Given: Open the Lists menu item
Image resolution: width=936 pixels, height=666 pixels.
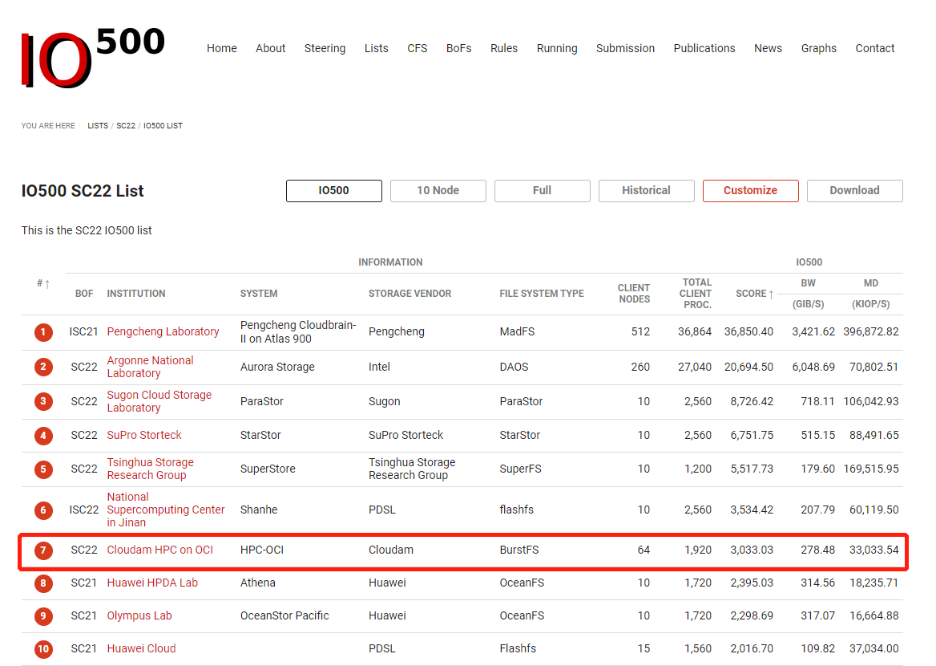Looking at the screenshot, I should click(x=376, y=48).
